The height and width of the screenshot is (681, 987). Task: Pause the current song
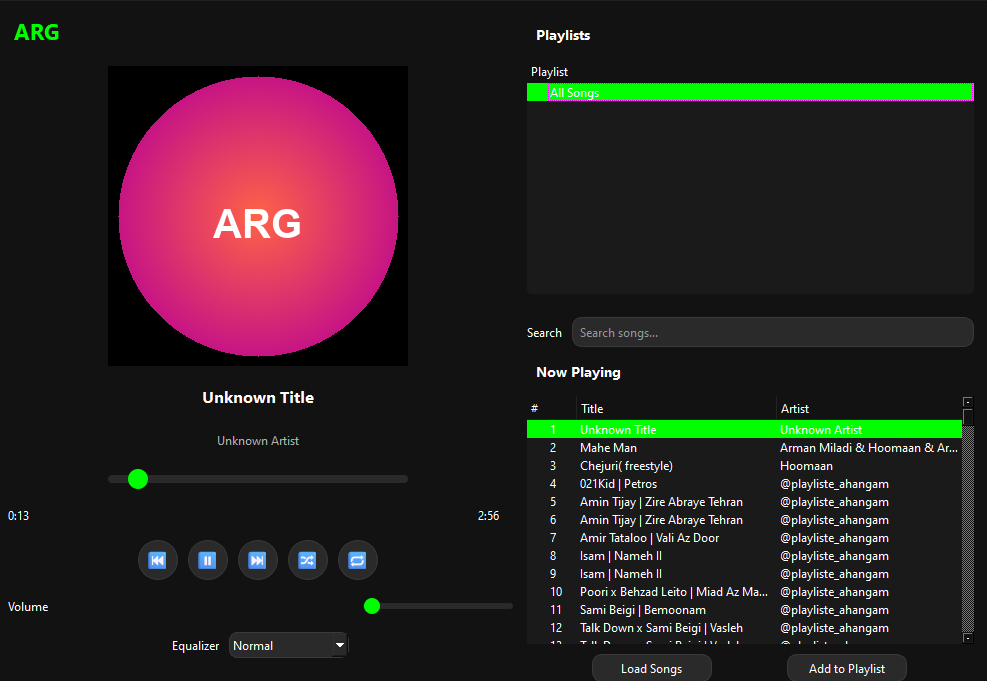click(207, 560)
